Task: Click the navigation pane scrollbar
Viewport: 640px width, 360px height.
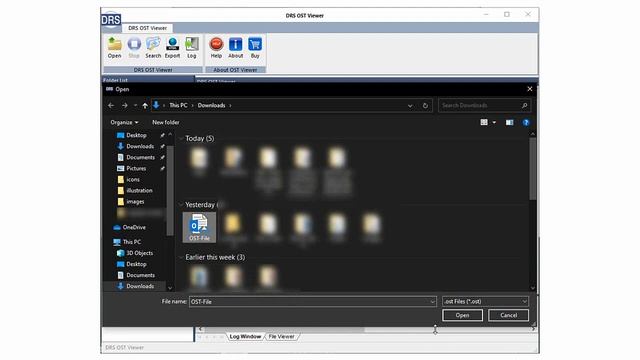Action: tap(170, 190)
